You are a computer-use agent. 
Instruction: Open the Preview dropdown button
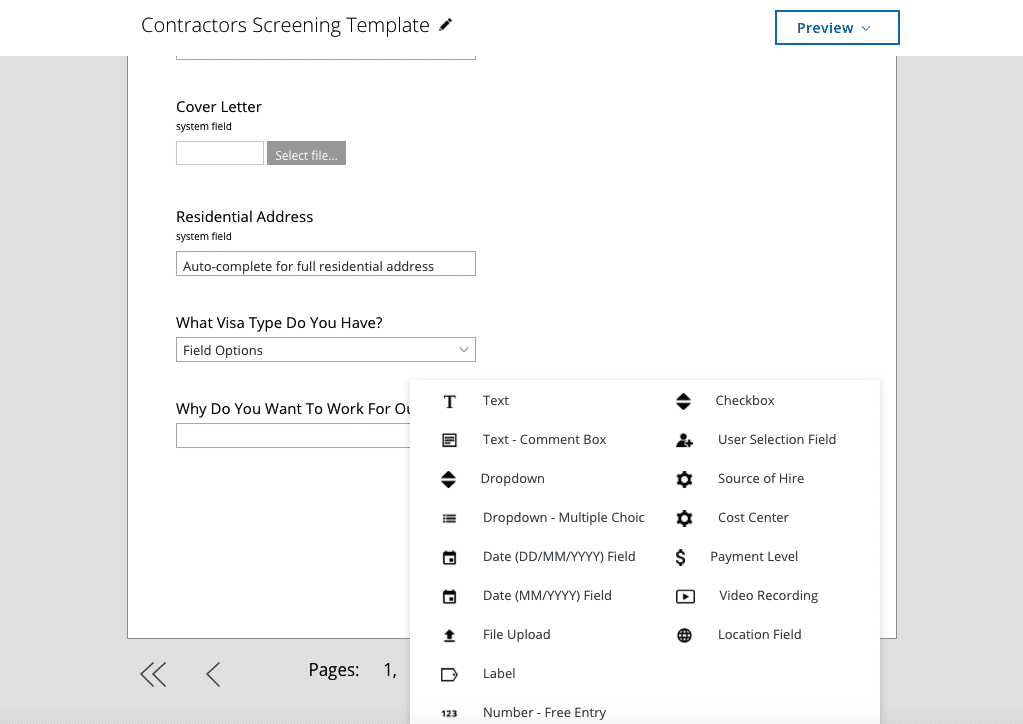[x=837, y=28]
